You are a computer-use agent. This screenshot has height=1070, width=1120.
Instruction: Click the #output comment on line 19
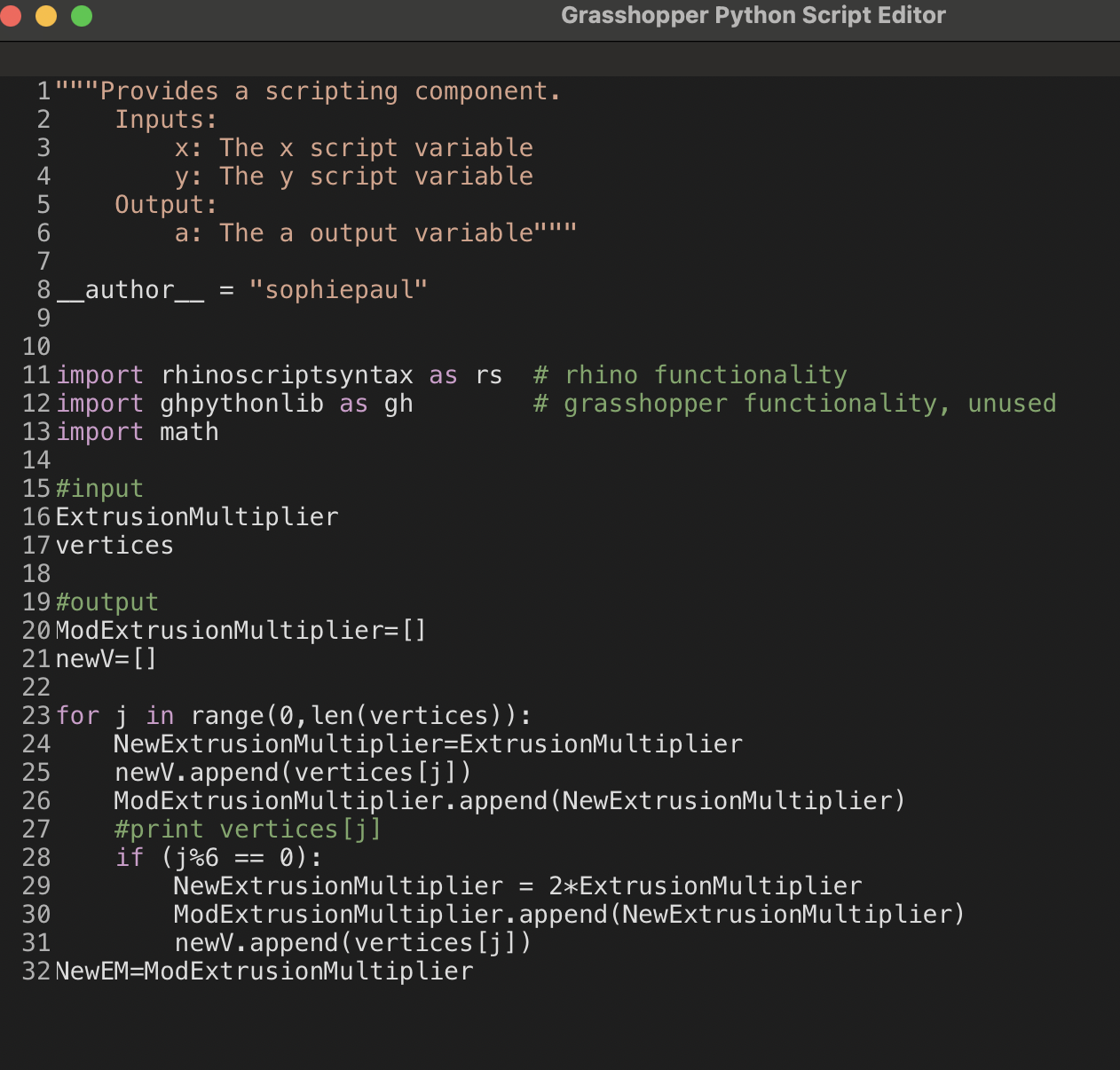point(106,602)
